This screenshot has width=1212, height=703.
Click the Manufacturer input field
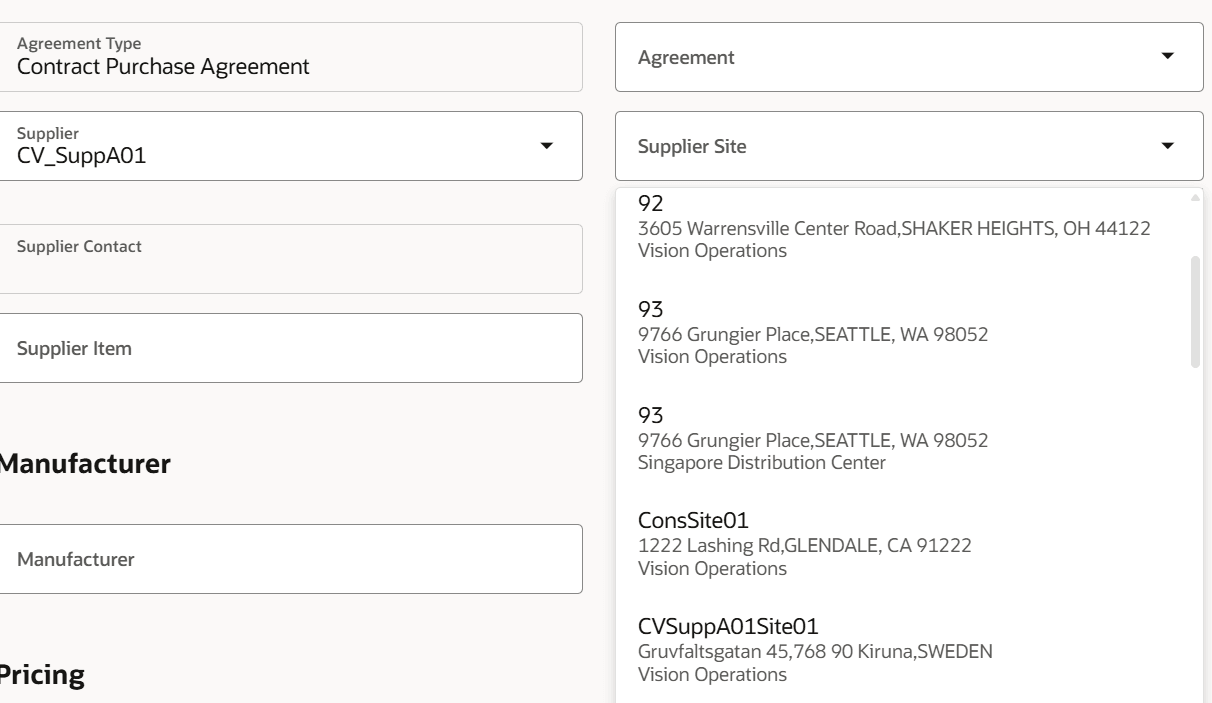click(290, 559)
